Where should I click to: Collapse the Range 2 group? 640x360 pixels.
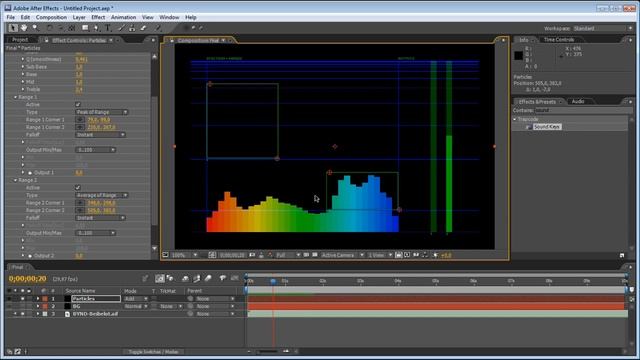tap(16, 180)
